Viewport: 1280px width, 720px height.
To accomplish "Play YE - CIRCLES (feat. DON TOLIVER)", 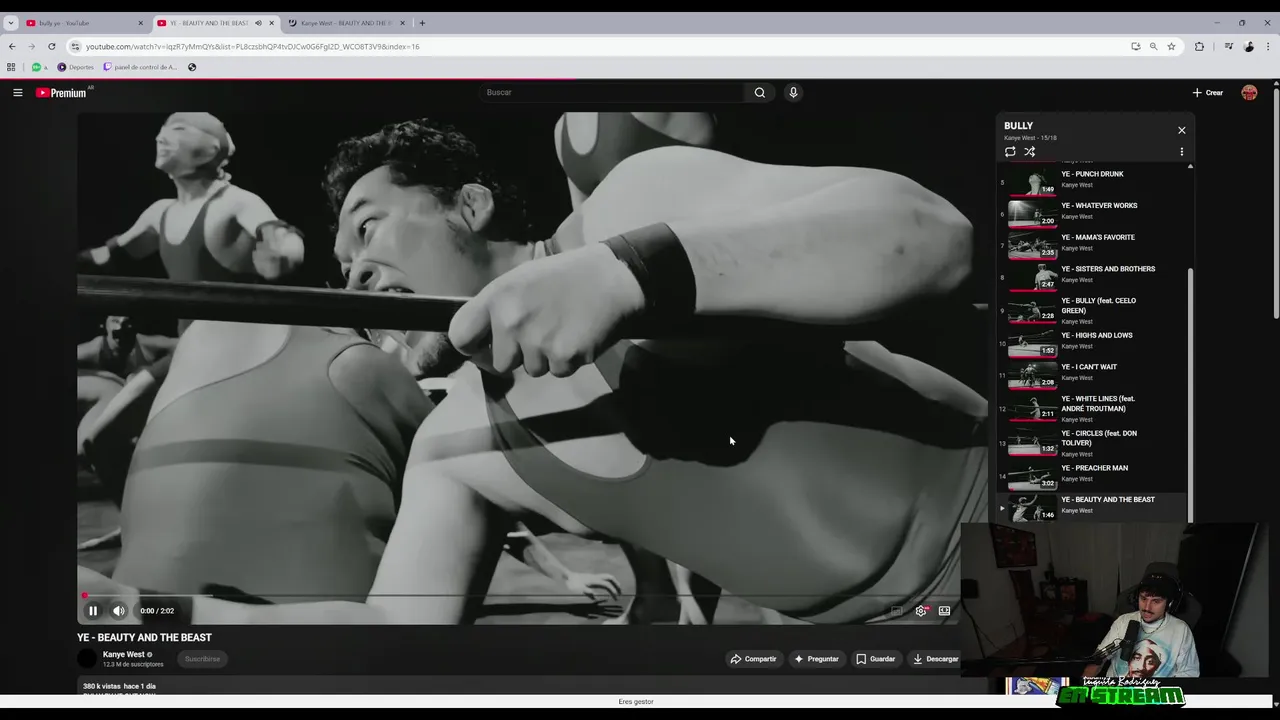I will [1092, 443].
